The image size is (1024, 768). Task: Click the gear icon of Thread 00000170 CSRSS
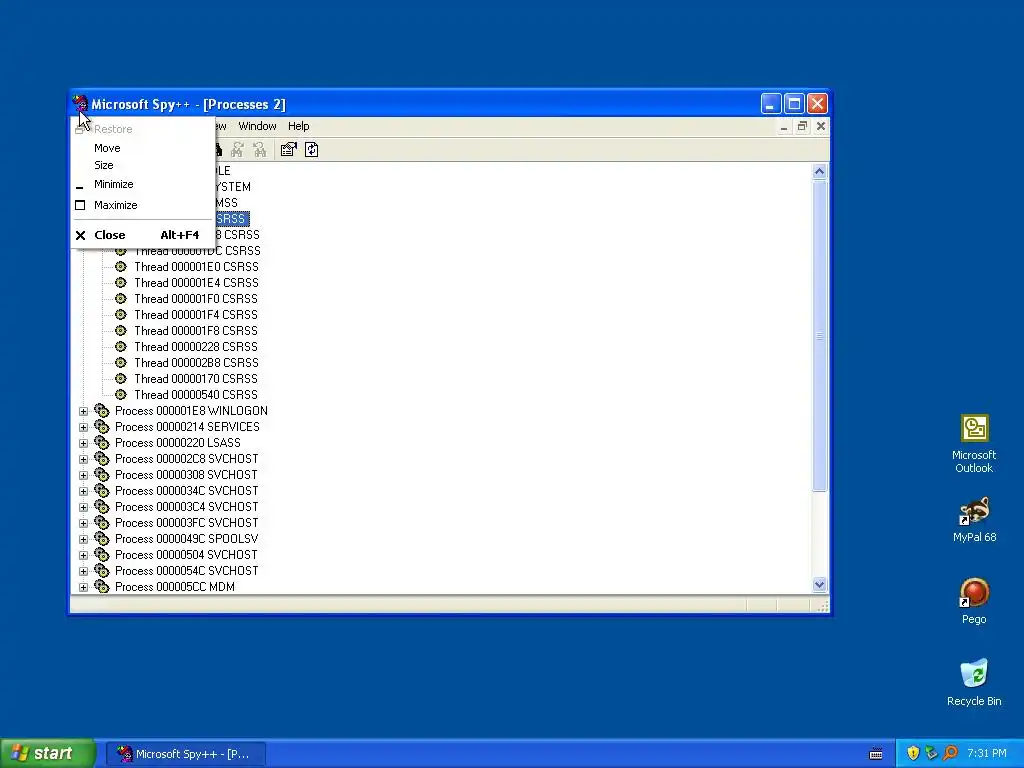pyautogui.click(x=121, y=378)
